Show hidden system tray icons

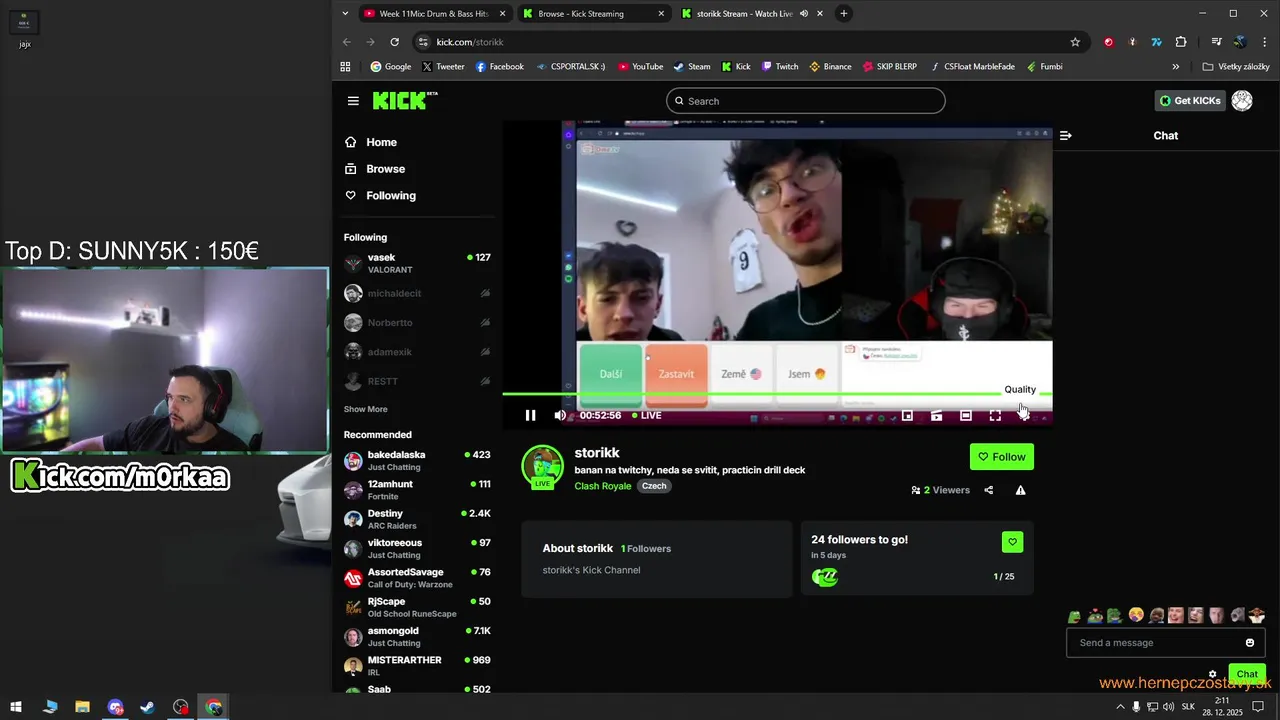(x=1120, y=707)
